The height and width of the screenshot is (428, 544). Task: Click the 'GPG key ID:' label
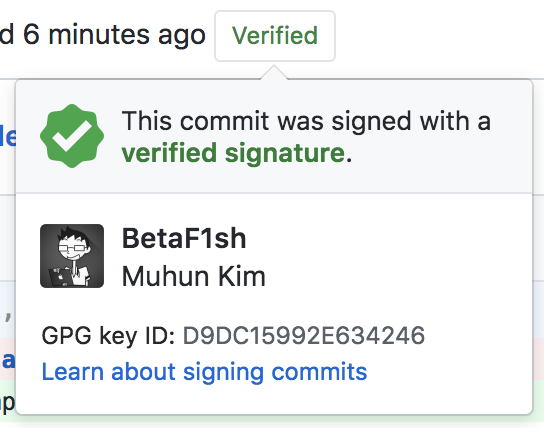(108, 336)
